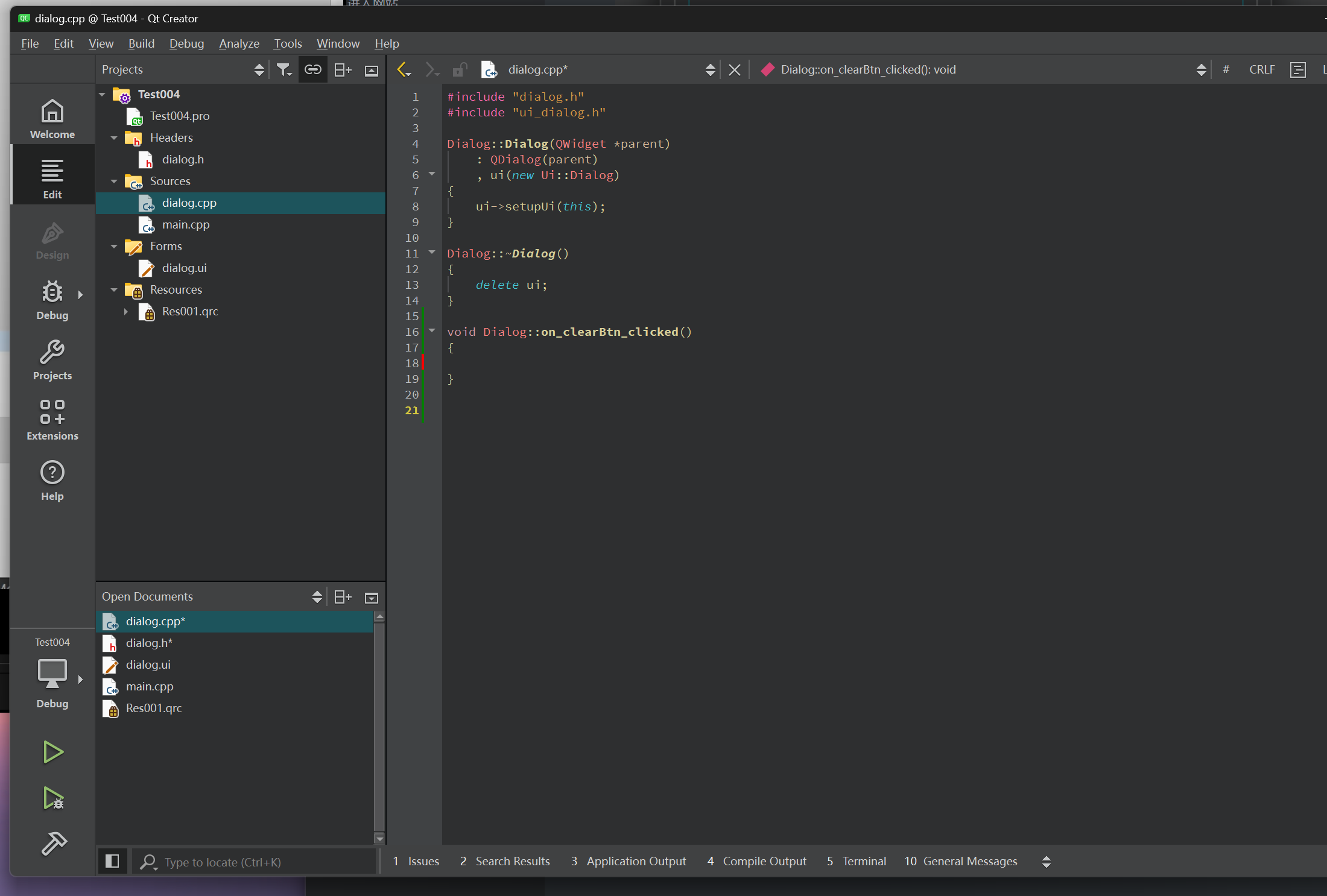Click the Run green play icon

point(52,752)
